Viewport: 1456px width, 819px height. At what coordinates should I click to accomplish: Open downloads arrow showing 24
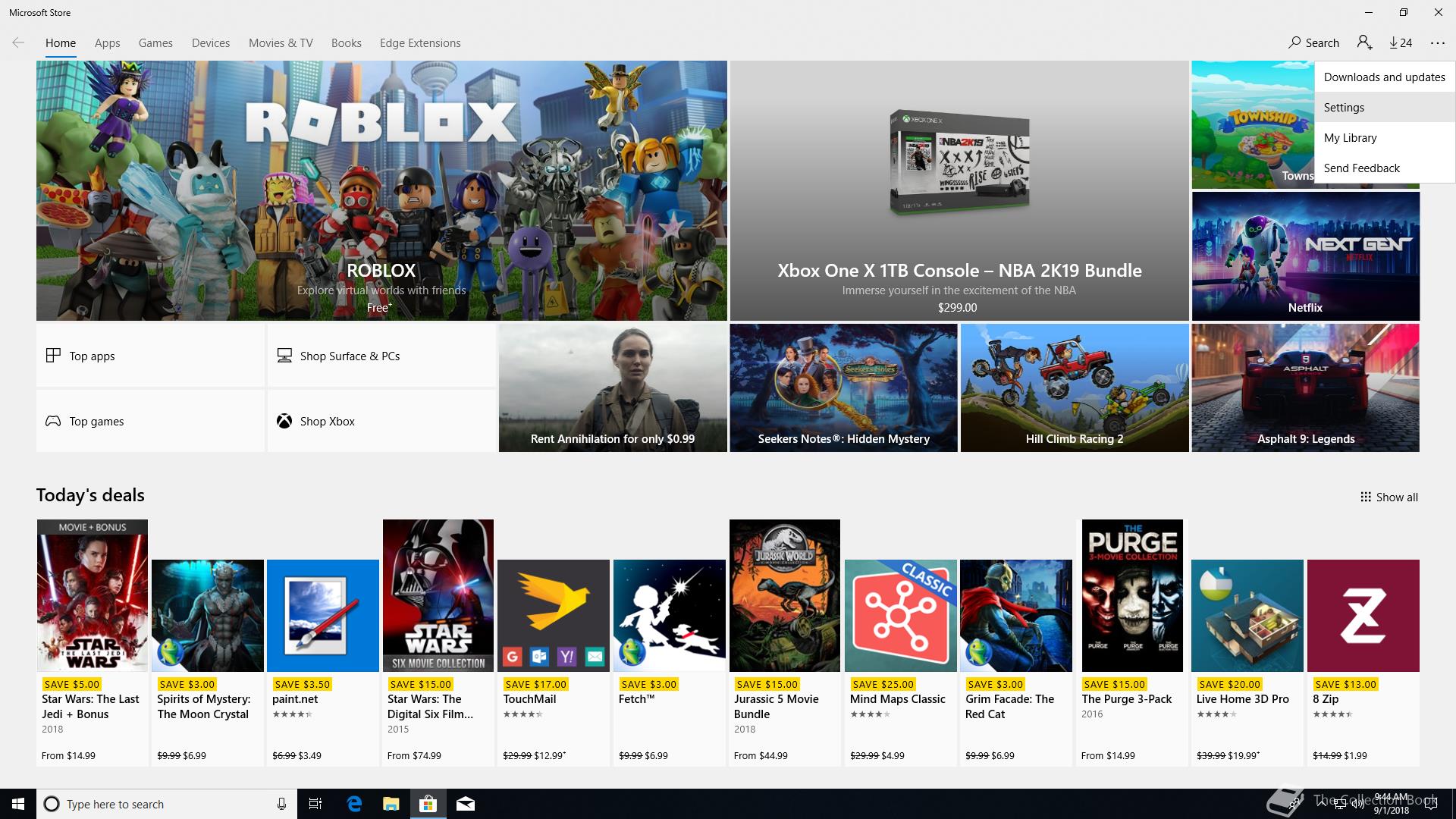(x=1401, y=43)
